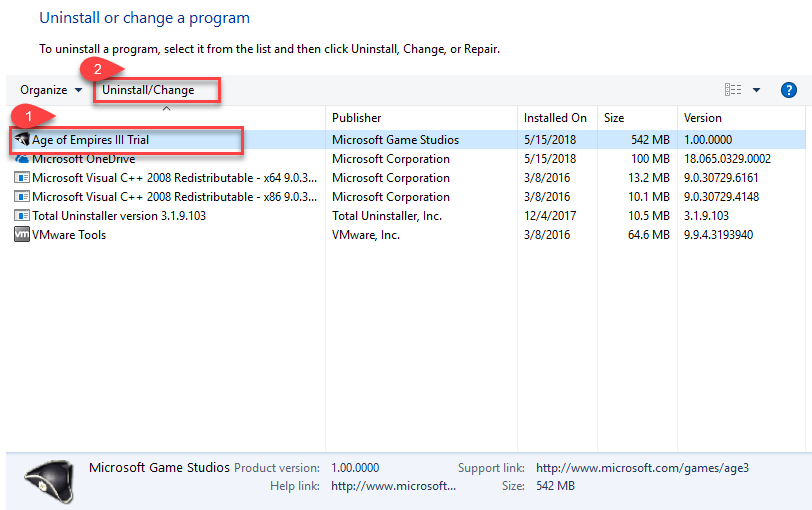812x510 pixels.
Task: Click the product version 1.00.0000 in details pane
Action: (355, 468)
